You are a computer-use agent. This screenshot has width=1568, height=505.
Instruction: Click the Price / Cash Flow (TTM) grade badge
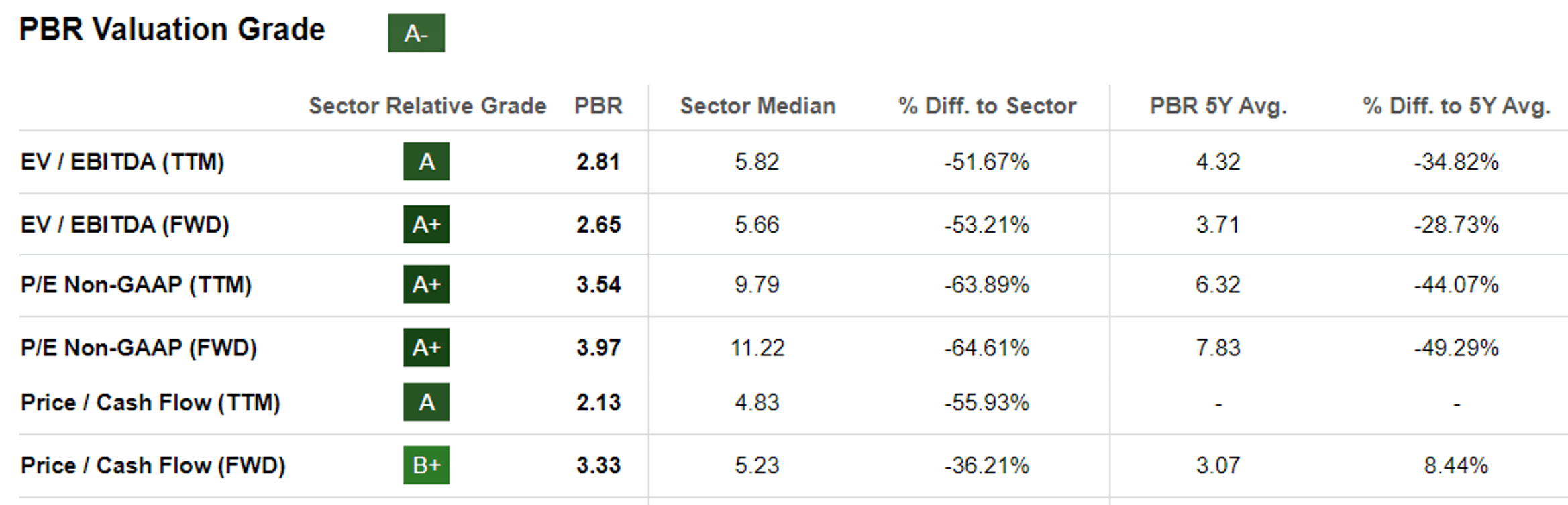(x=426, y=402)
